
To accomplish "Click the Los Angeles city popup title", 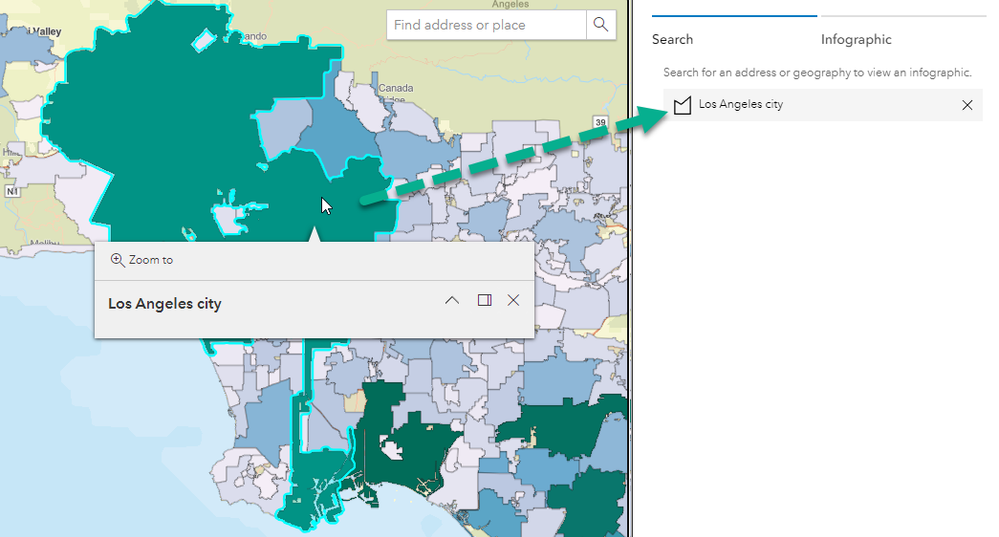I will coord(164,304).
